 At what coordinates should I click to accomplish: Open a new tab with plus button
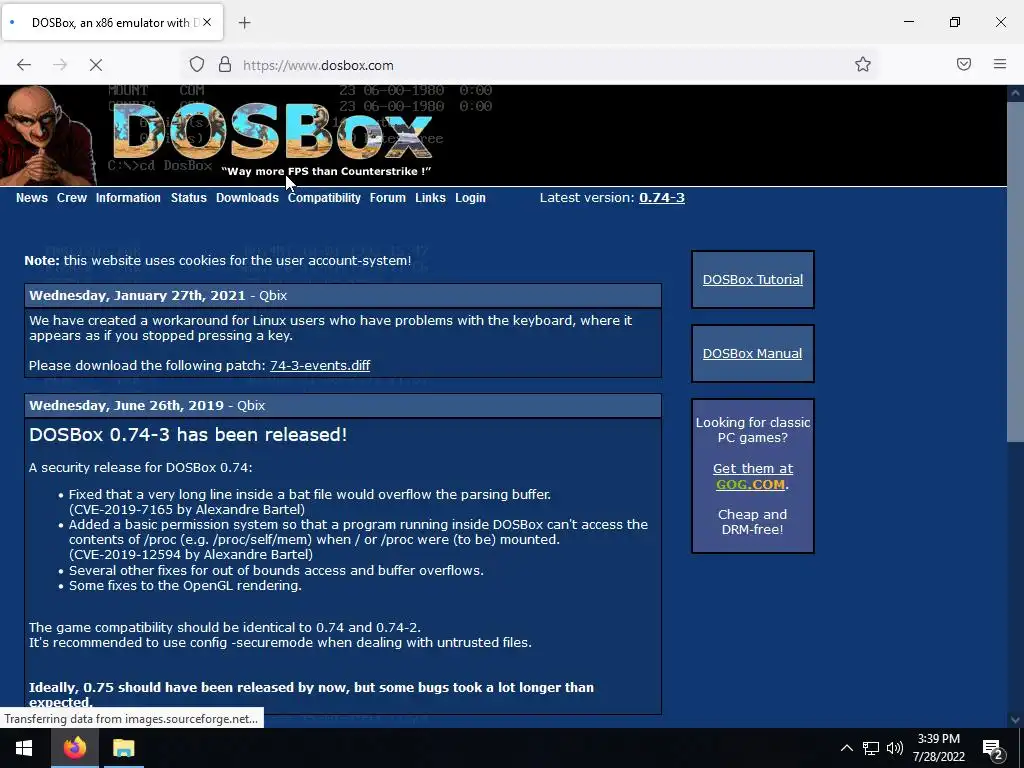pos(244,23)
